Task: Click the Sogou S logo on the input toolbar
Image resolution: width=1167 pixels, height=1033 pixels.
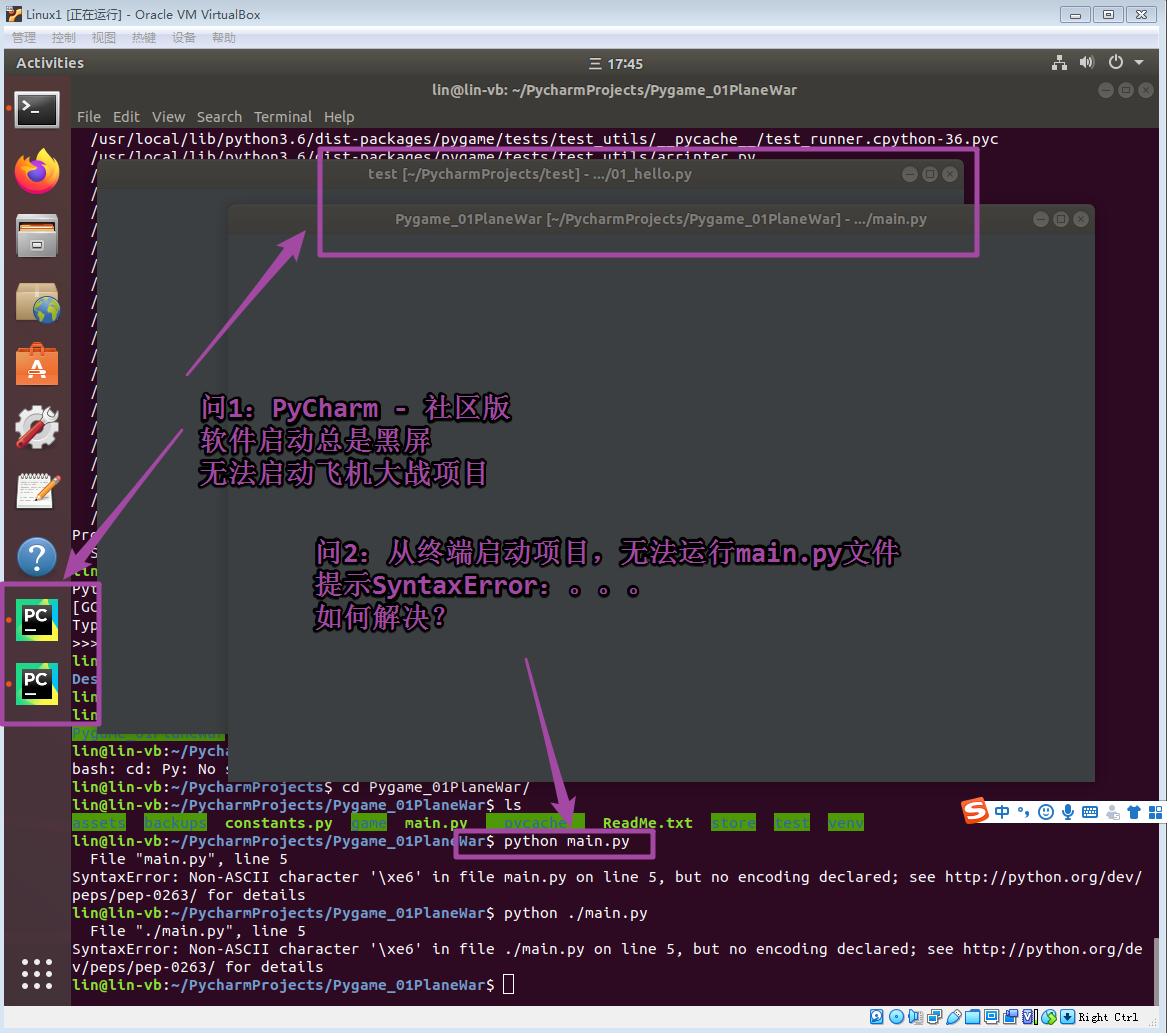Action: click(x=974, y=810)
